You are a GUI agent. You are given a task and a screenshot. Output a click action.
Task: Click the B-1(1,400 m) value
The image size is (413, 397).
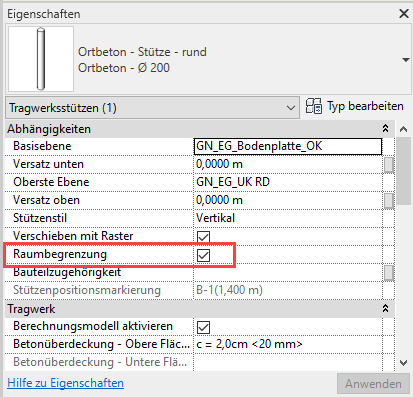pos(229,290)
